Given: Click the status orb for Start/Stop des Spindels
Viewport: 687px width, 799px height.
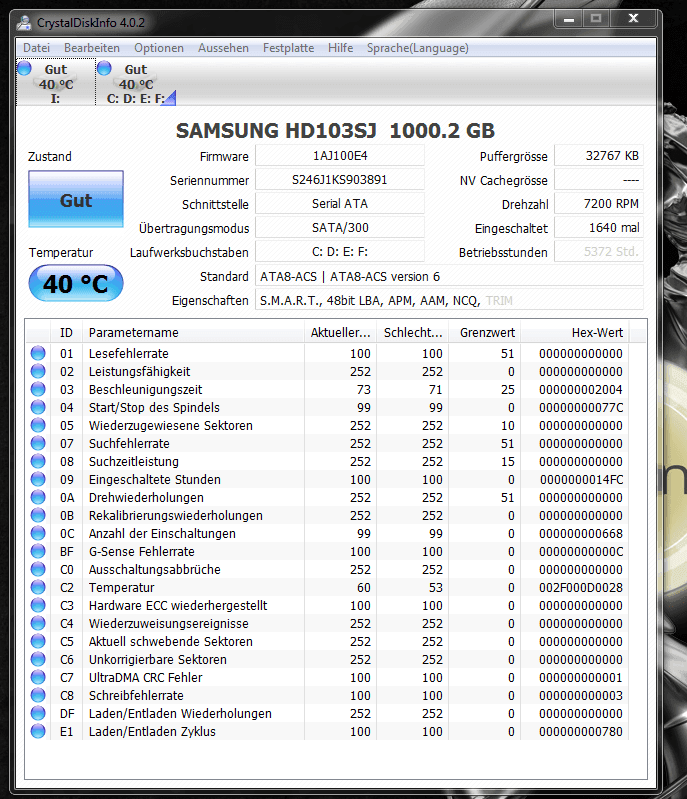Looking at the screenshot, I should (x=38, y=407).
